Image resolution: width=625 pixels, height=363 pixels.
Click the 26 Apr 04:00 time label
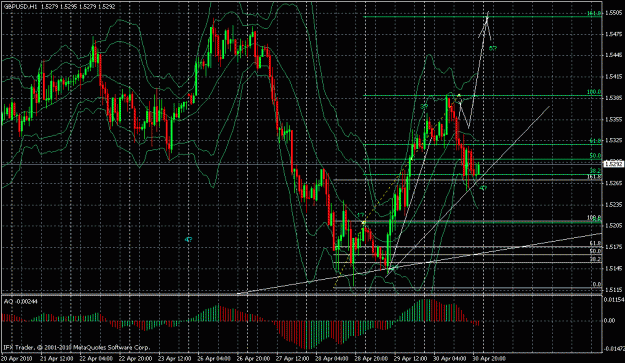pyautogui.click(x=214, y=358)
